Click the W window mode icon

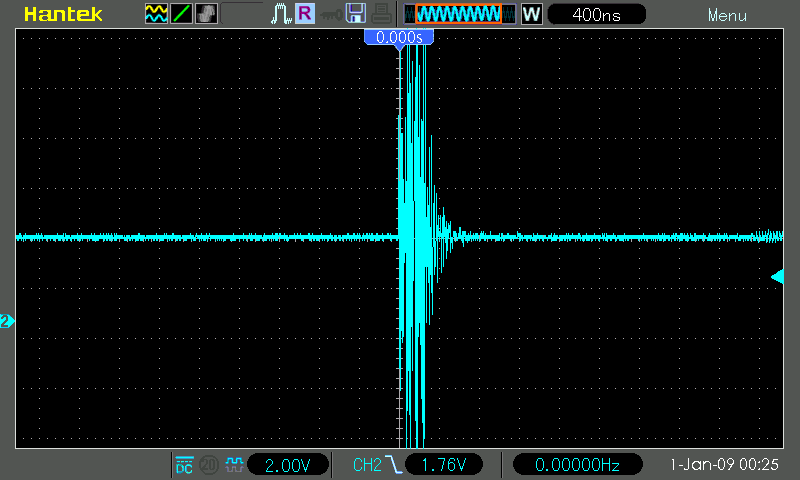(x=531, y=14)
